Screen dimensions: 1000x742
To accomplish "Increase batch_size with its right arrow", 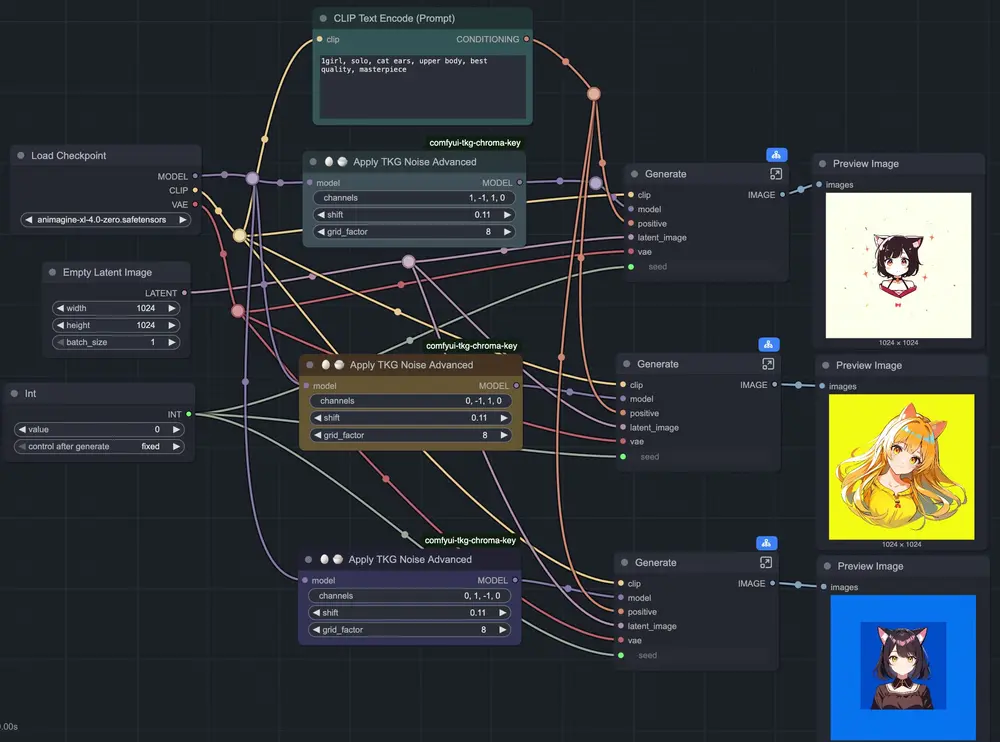I will click(172, 342).
